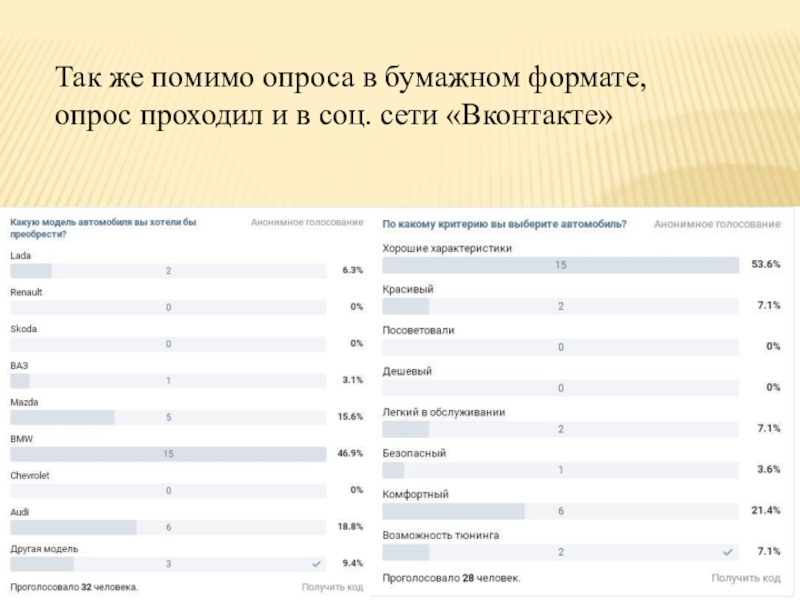
Task: Click the label Chevrolet
Action: 30,476
